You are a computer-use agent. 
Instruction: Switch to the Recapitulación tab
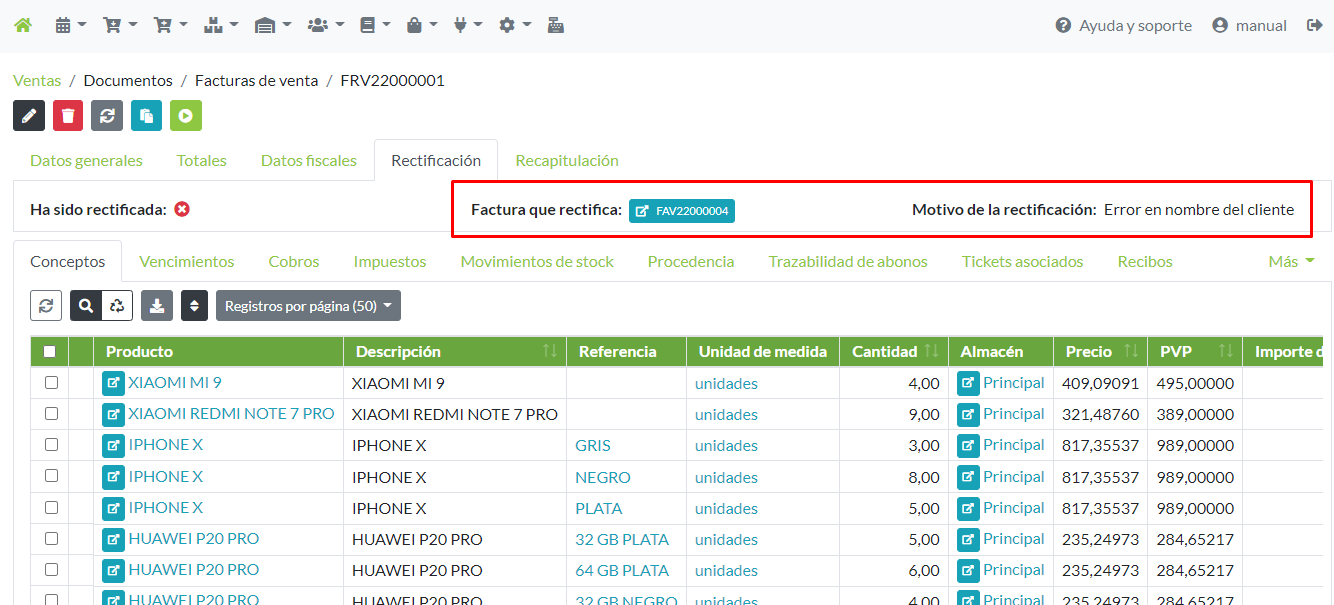click(567, 160)
